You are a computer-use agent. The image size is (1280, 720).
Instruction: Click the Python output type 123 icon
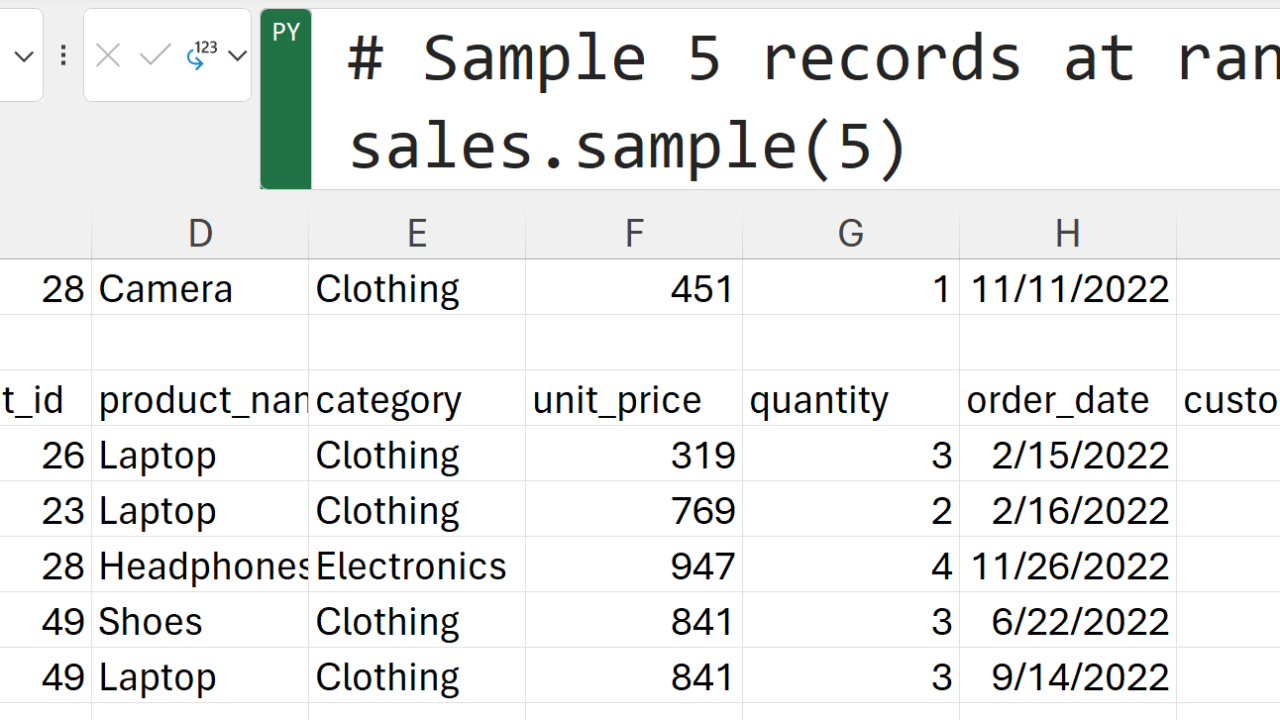tap(202, 56)
